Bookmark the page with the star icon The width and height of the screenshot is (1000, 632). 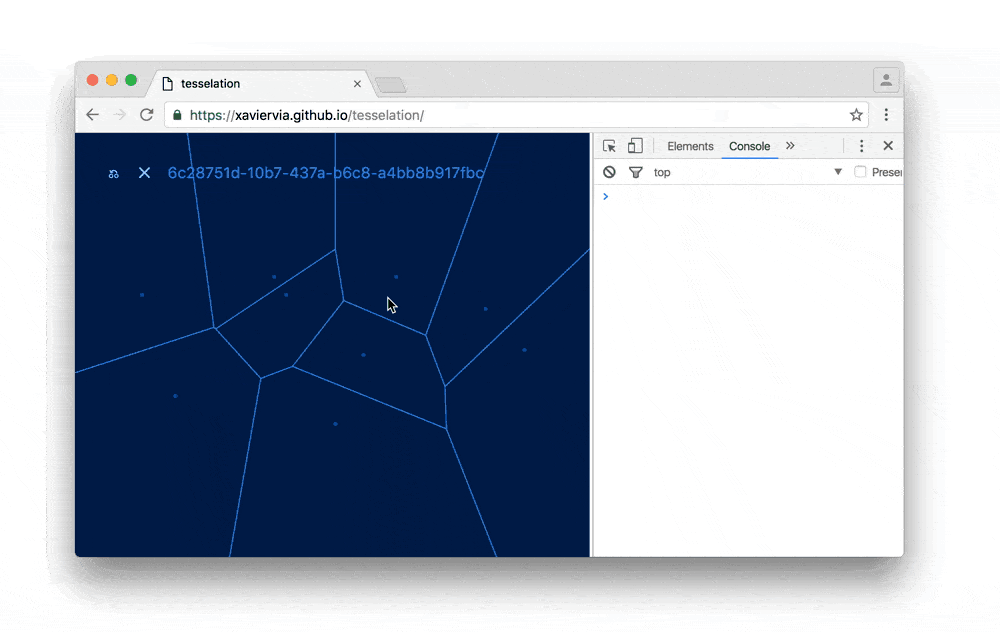point(856,115)
